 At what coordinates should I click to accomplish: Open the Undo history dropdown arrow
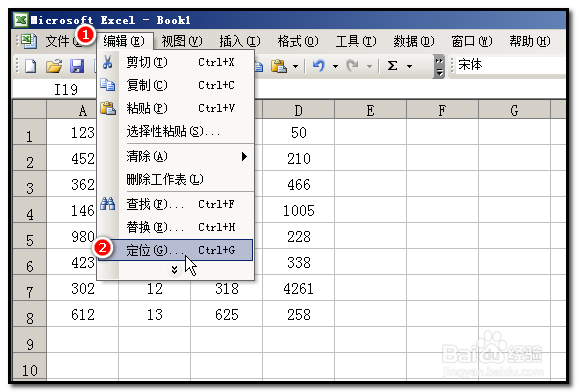[335, 67]
